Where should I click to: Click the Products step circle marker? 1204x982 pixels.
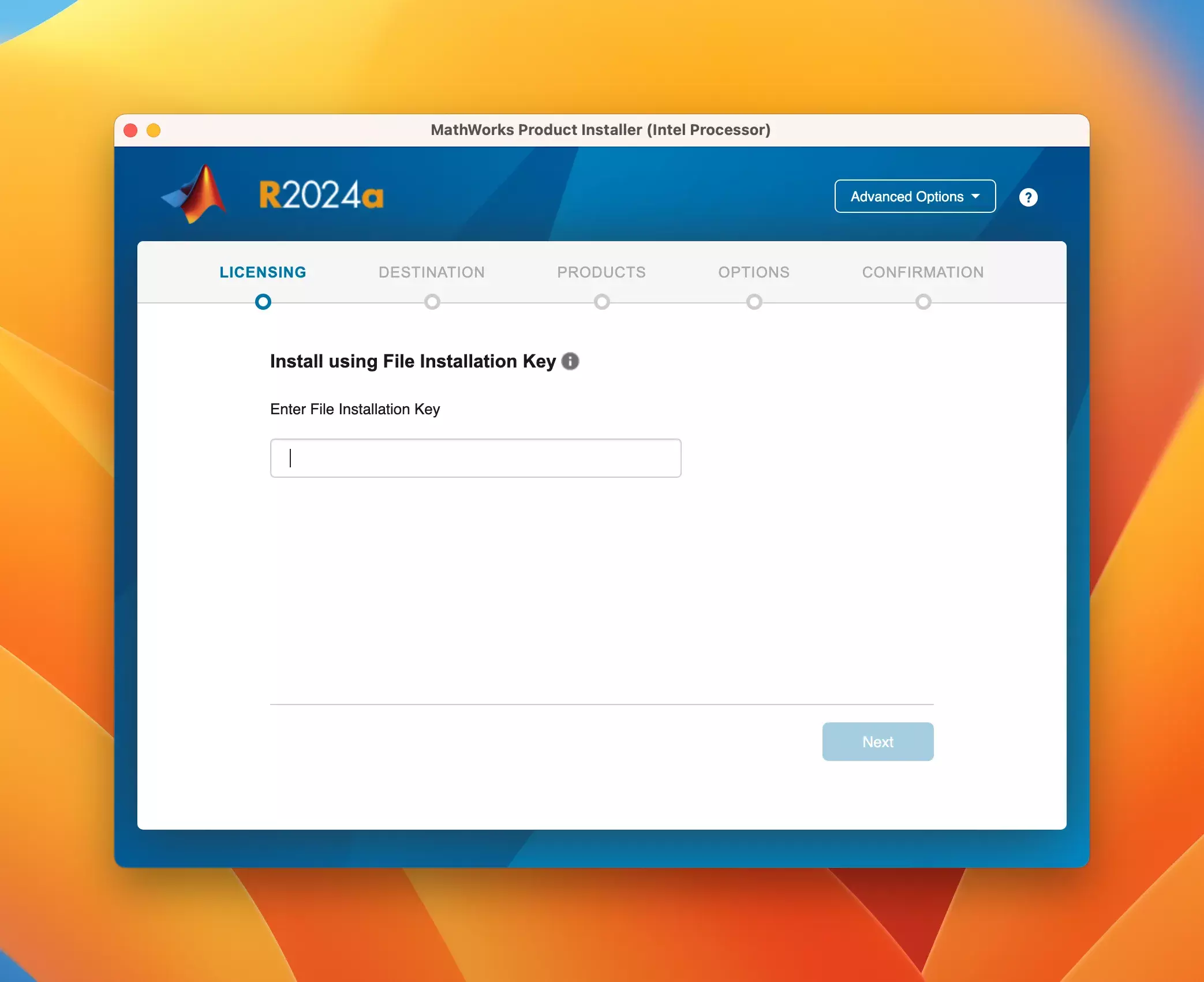601,302
